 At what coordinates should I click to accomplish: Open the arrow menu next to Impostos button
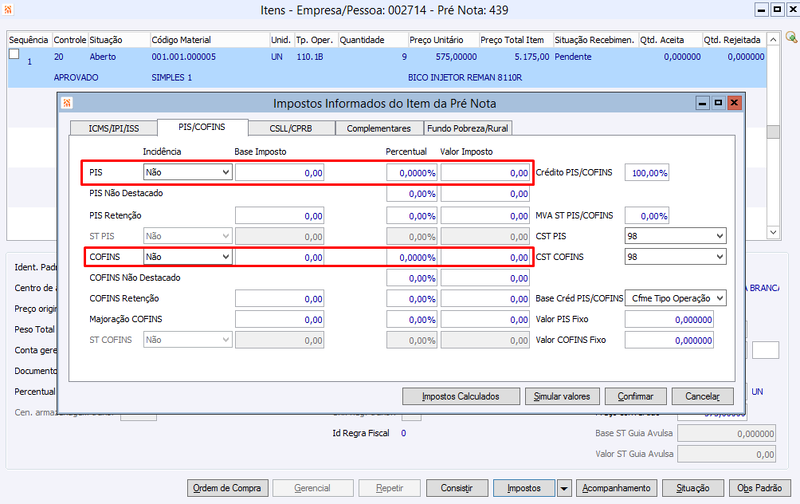click(x=564, y=488)
